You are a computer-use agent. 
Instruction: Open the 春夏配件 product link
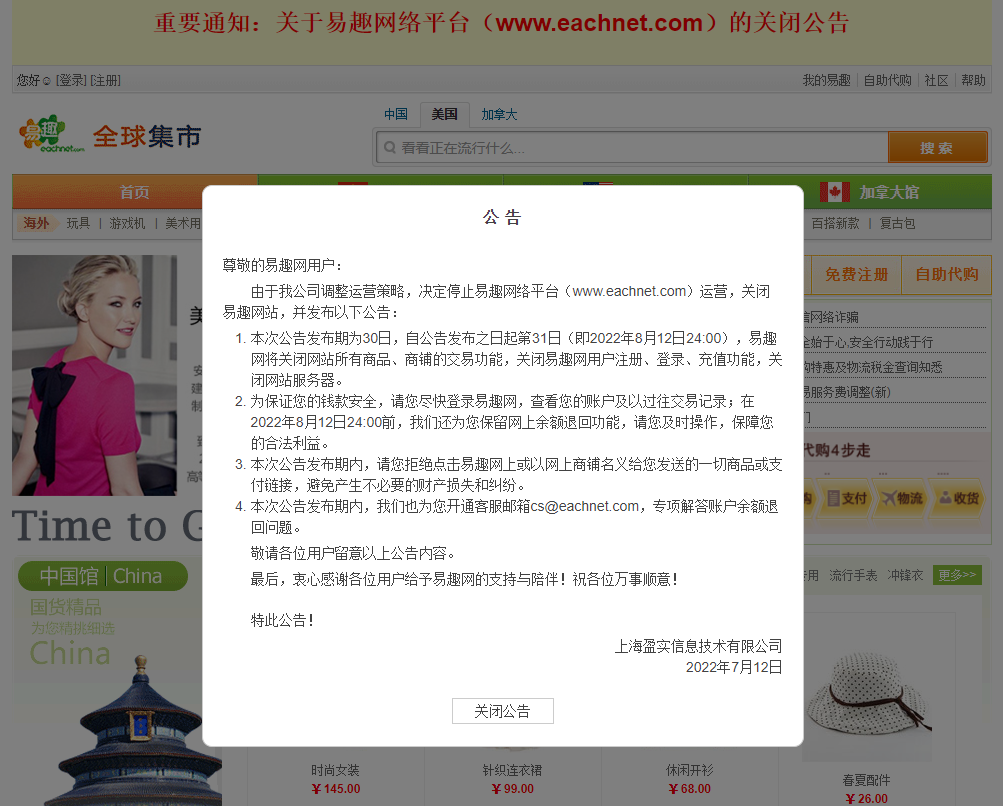[866, 780]
